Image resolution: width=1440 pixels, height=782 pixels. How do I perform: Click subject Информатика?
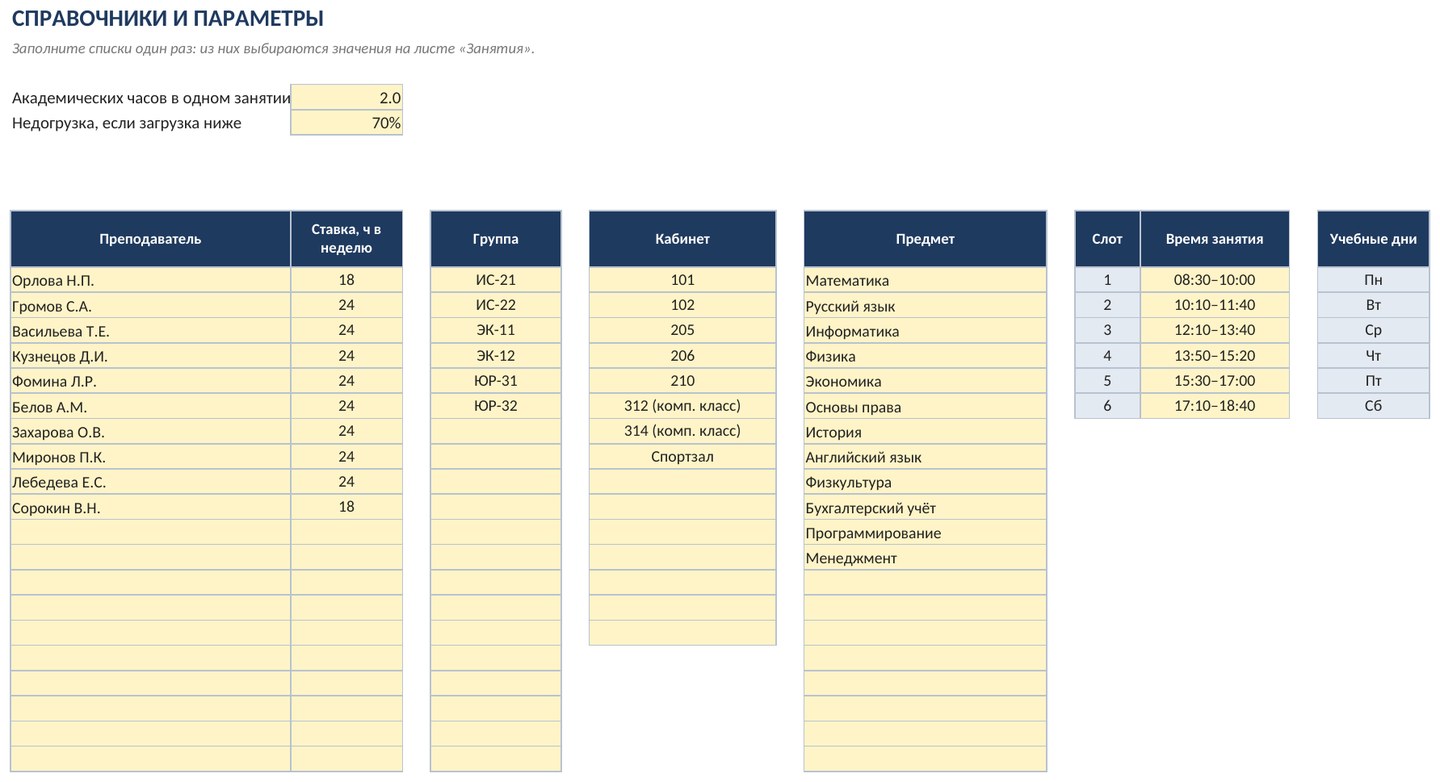tap(925, 330)
